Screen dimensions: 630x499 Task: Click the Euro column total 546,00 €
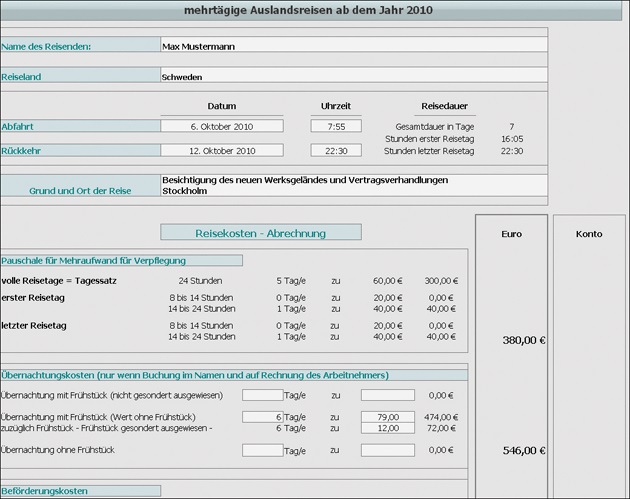[x=510, y=451]
